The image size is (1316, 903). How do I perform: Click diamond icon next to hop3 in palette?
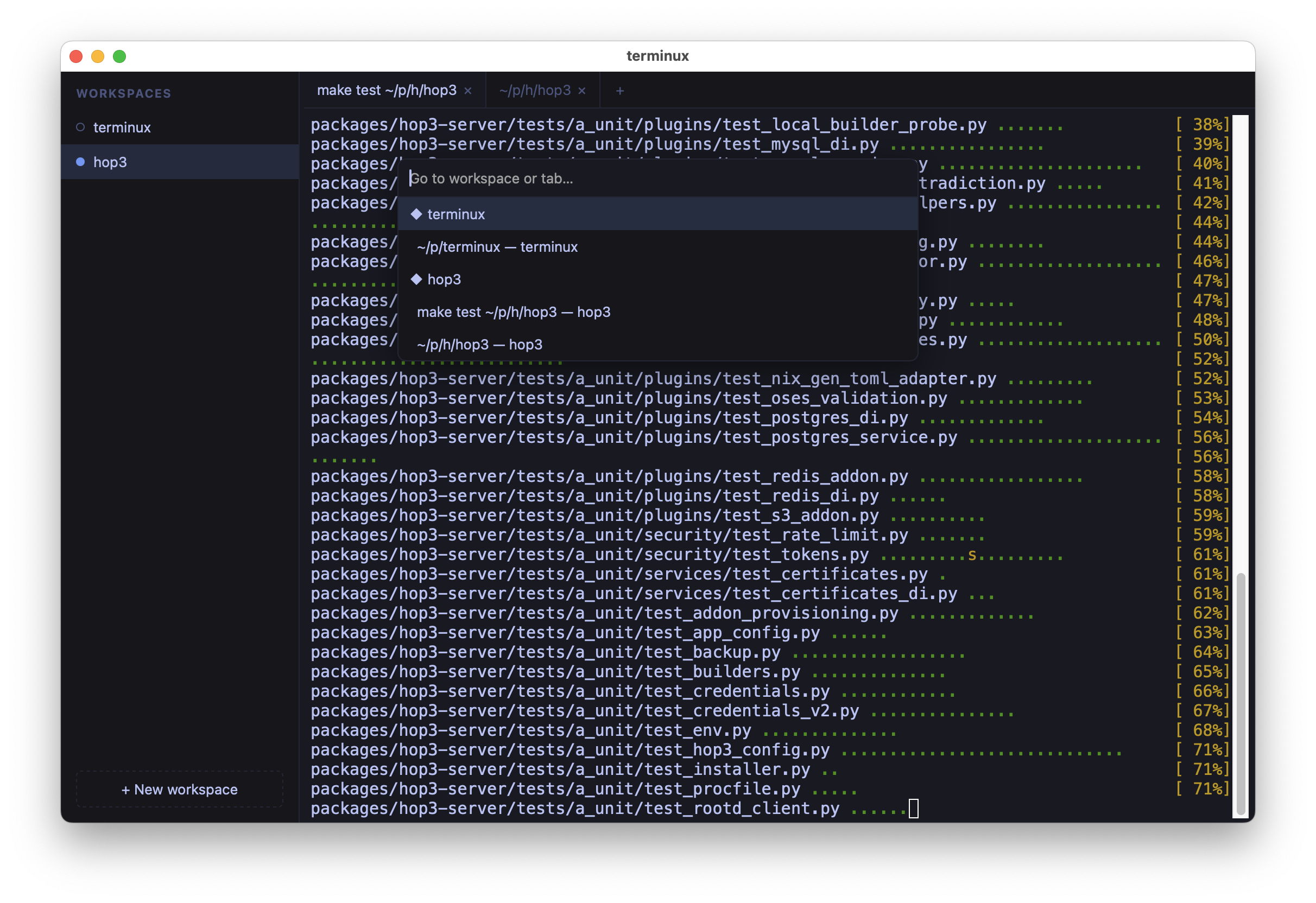pos(416,279)
